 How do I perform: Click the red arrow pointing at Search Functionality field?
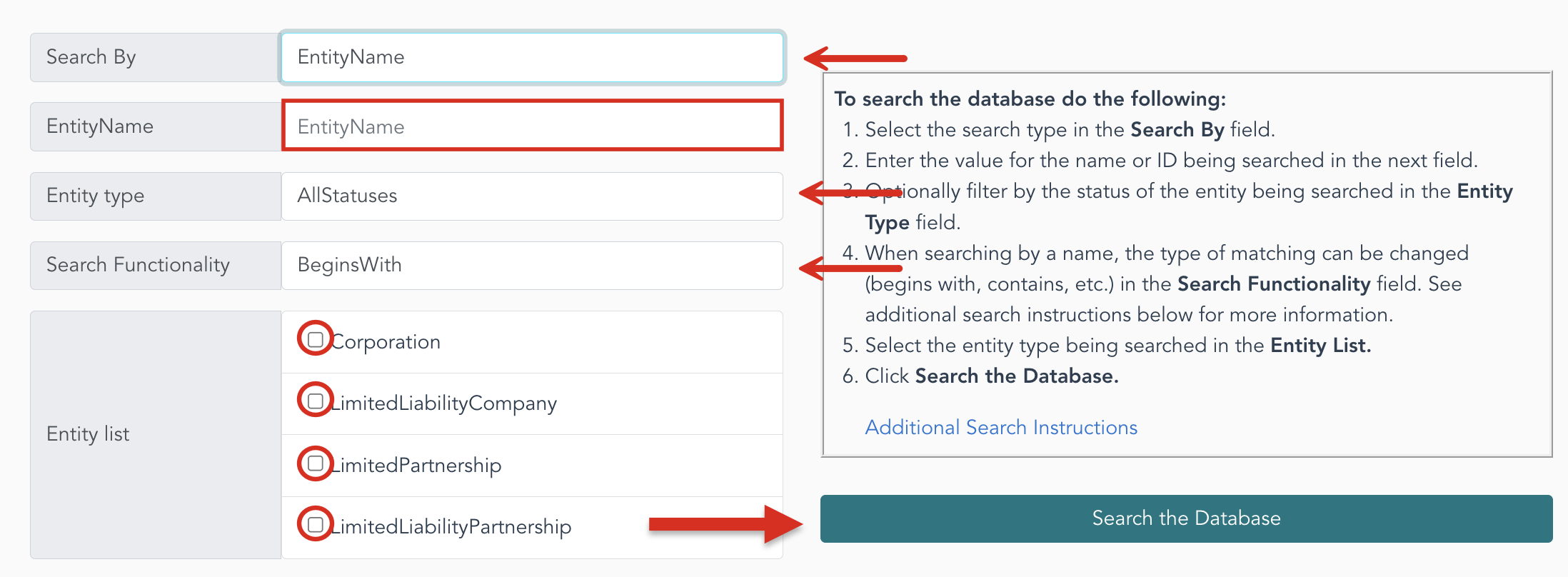pos(850,269)
